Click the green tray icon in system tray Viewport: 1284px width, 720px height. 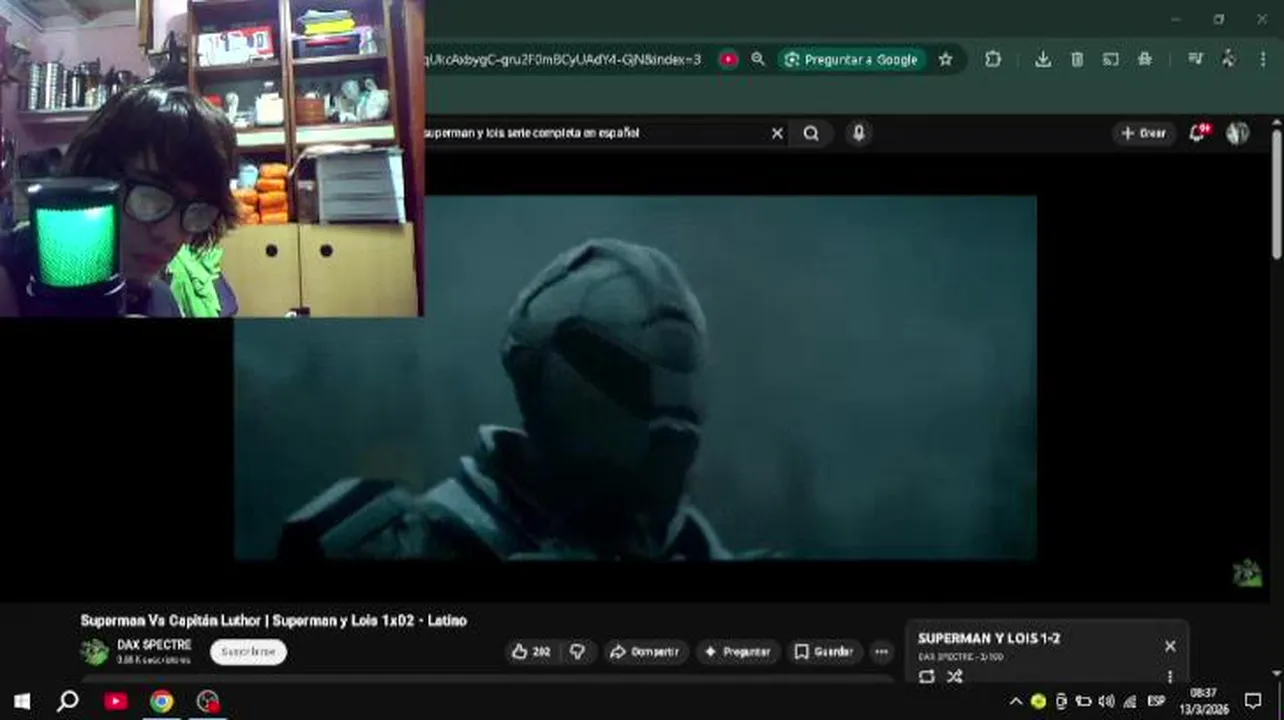pos(1038,702)
